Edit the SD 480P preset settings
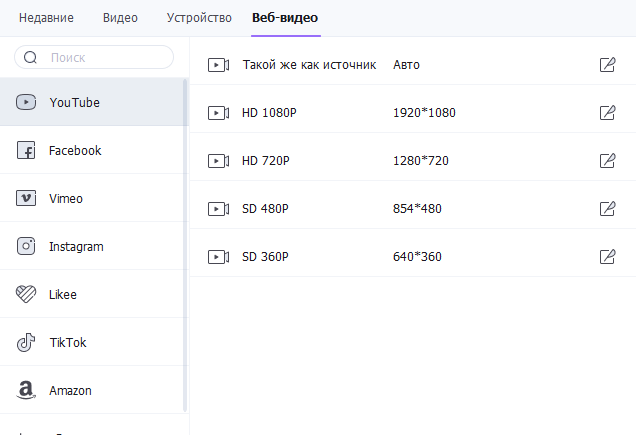 [608, 209]
